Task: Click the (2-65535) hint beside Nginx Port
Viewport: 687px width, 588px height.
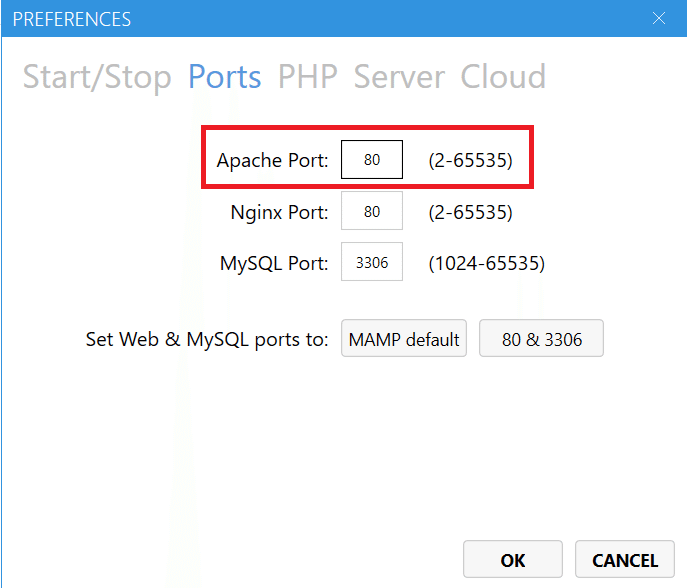Action: (x=470, y=212)
